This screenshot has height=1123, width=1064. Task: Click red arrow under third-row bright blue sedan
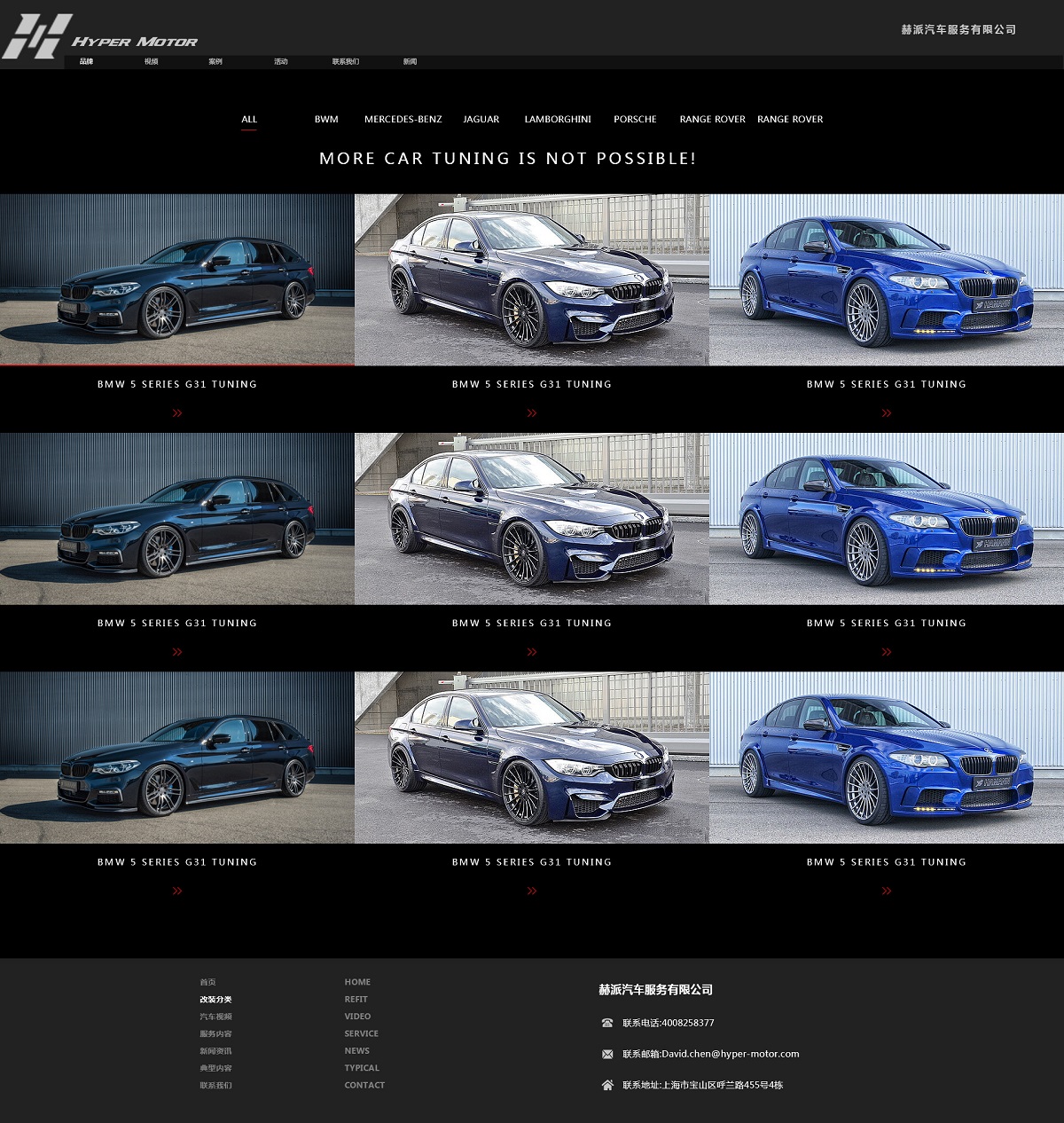(887, 891)
